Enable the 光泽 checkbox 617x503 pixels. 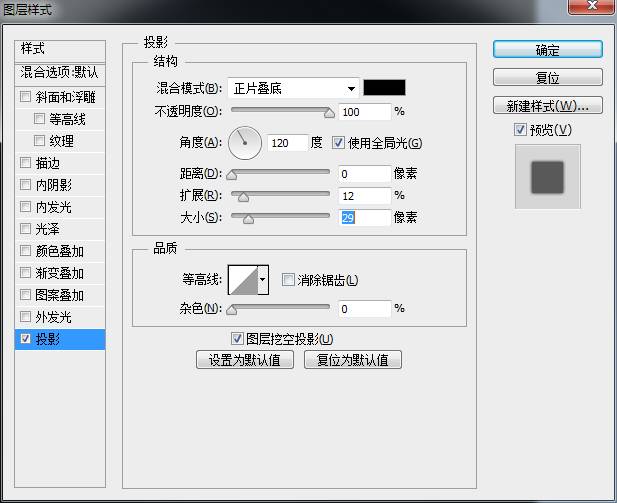coord(25,229)
